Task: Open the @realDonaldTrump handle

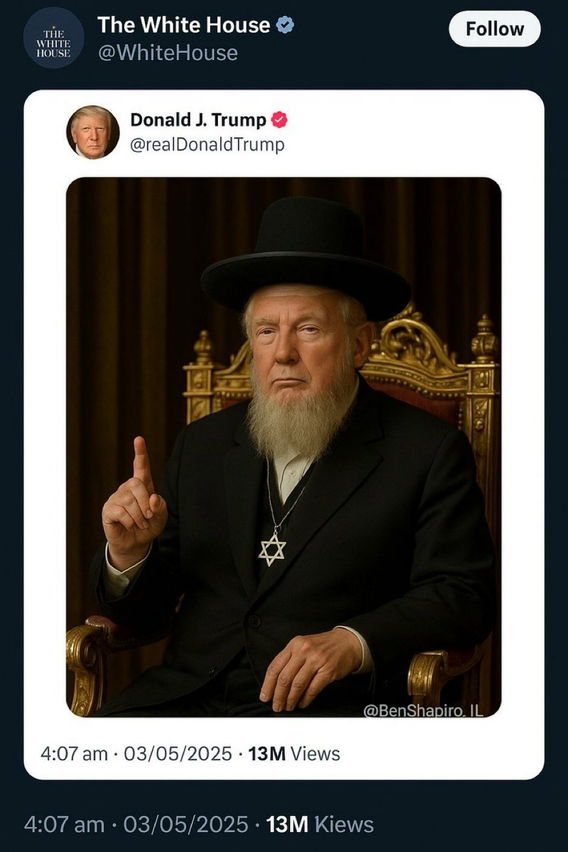Action: click(207, 145)
